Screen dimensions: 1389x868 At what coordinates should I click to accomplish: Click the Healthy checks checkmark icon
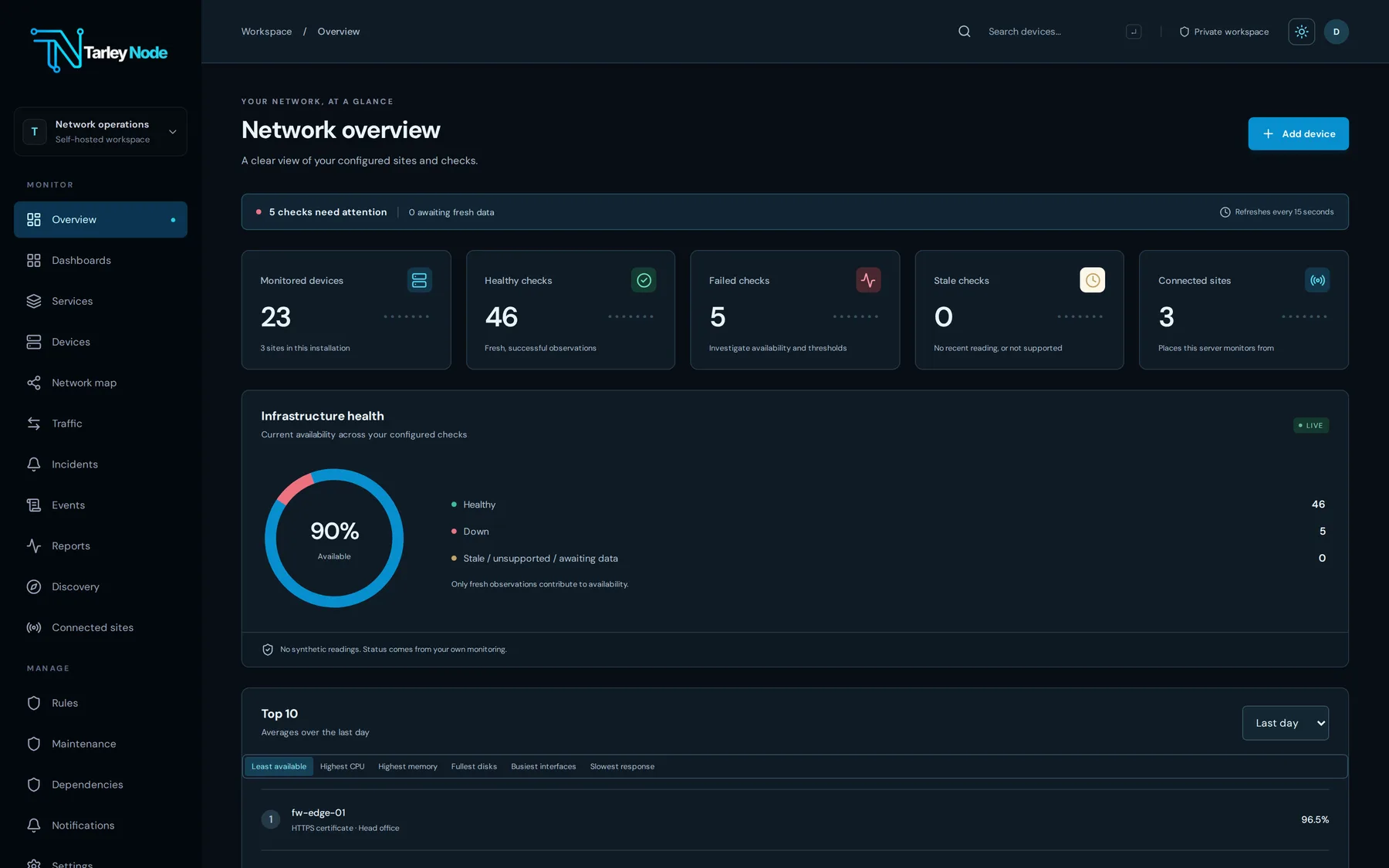click(x=644, y=280)
